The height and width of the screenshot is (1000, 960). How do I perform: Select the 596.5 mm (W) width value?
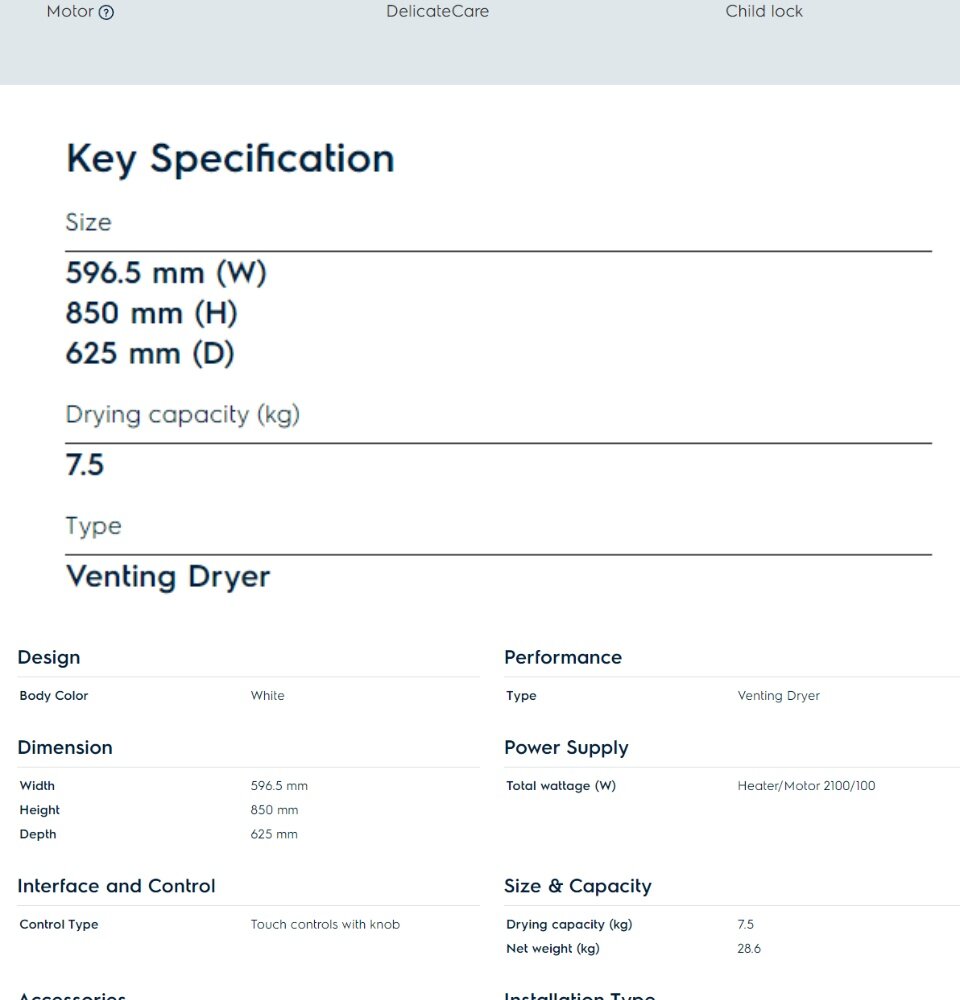point(166,273)
